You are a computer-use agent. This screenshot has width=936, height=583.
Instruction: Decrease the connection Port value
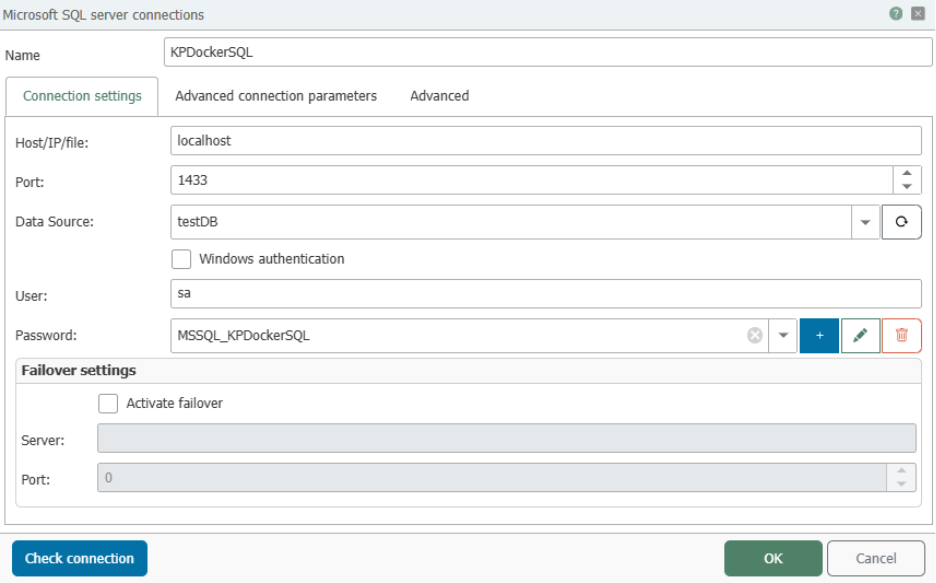(907, 187)
